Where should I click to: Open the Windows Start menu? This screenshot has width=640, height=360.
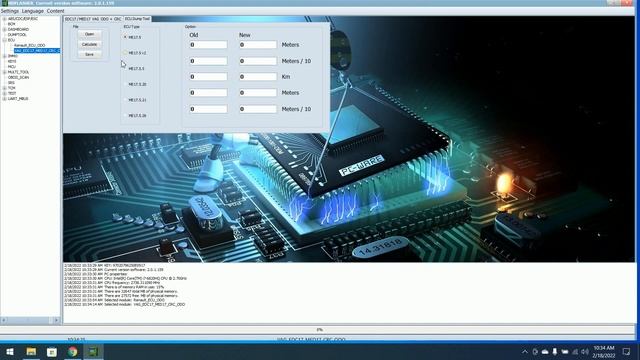coord(10,352)
